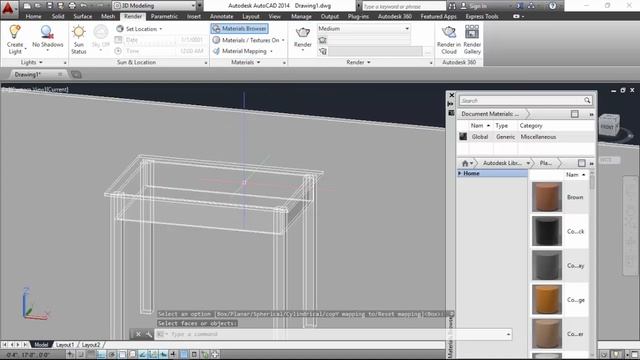This screenshot has width=640, height=360.
Task: Click the render region icon below Medium preset
Action: point(322,40)
